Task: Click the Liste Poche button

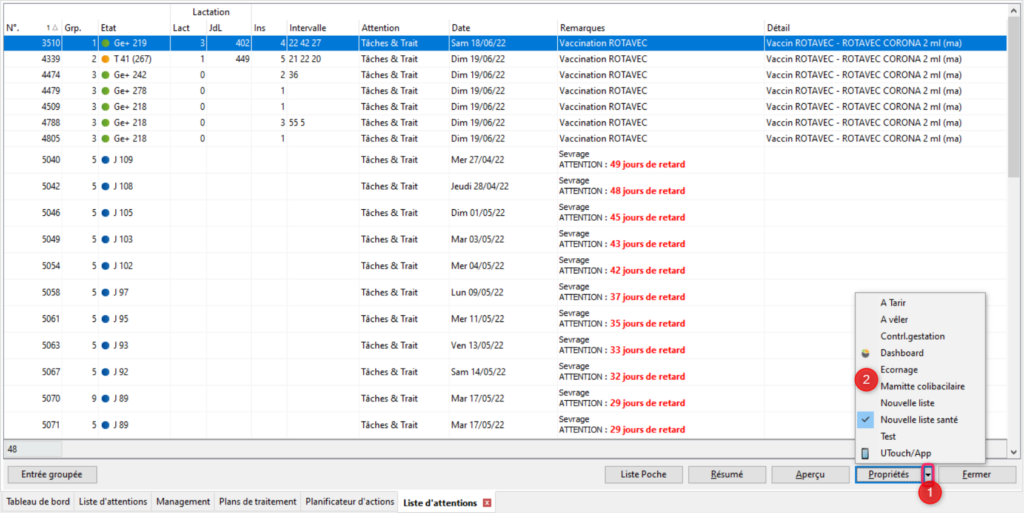Action: 643,474
